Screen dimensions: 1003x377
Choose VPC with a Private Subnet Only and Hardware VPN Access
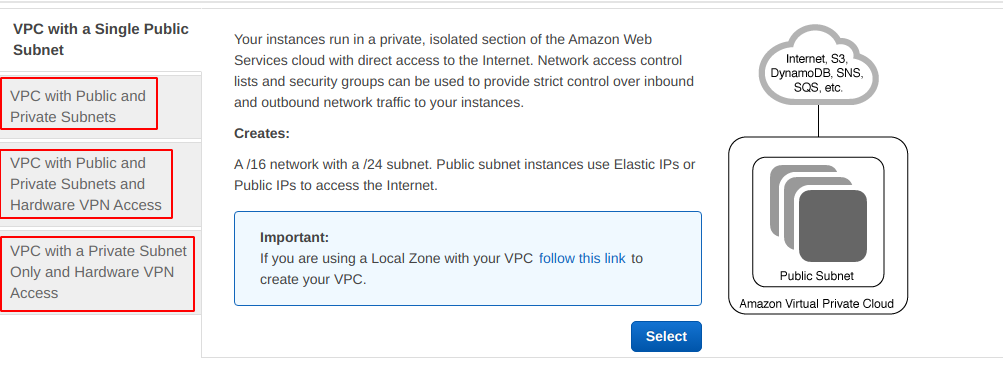coord(98,272)
